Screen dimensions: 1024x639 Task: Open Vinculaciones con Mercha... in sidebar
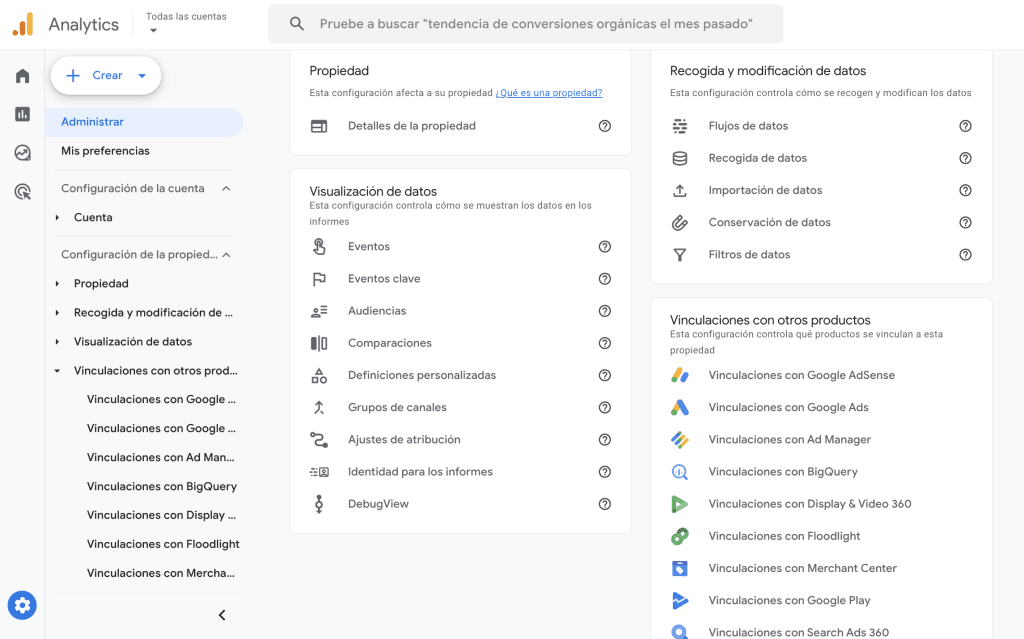[161, 573]
